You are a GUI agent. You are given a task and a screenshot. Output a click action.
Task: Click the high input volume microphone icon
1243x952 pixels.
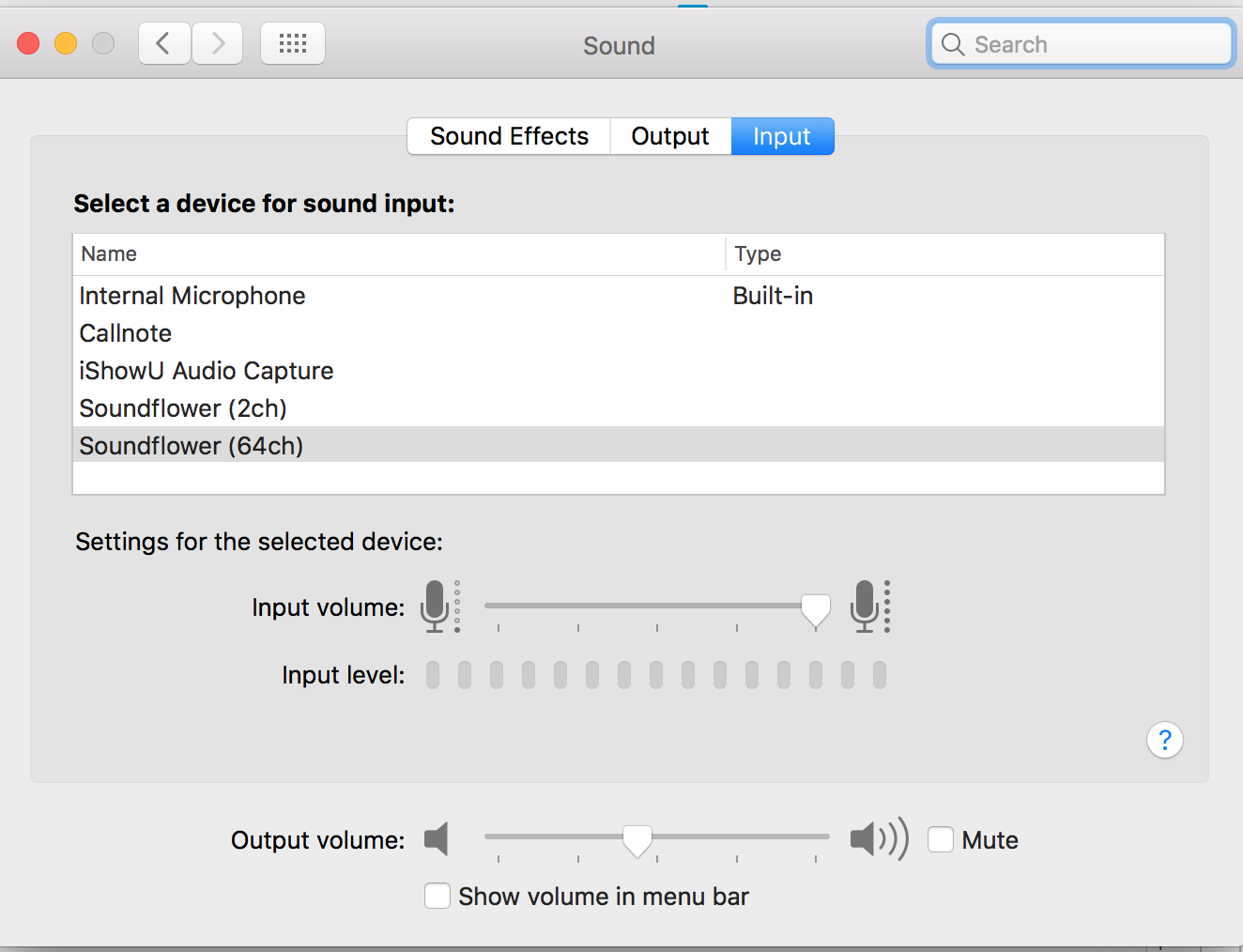(x=867, y=606)
